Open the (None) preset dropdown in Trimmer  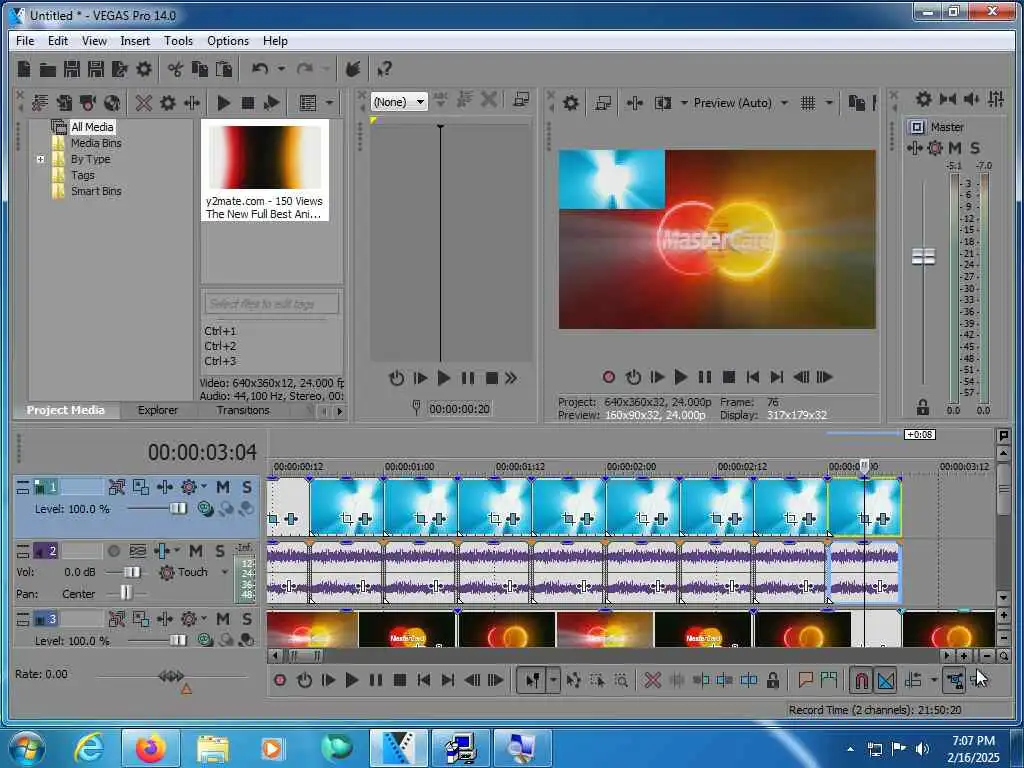[399, 102]
